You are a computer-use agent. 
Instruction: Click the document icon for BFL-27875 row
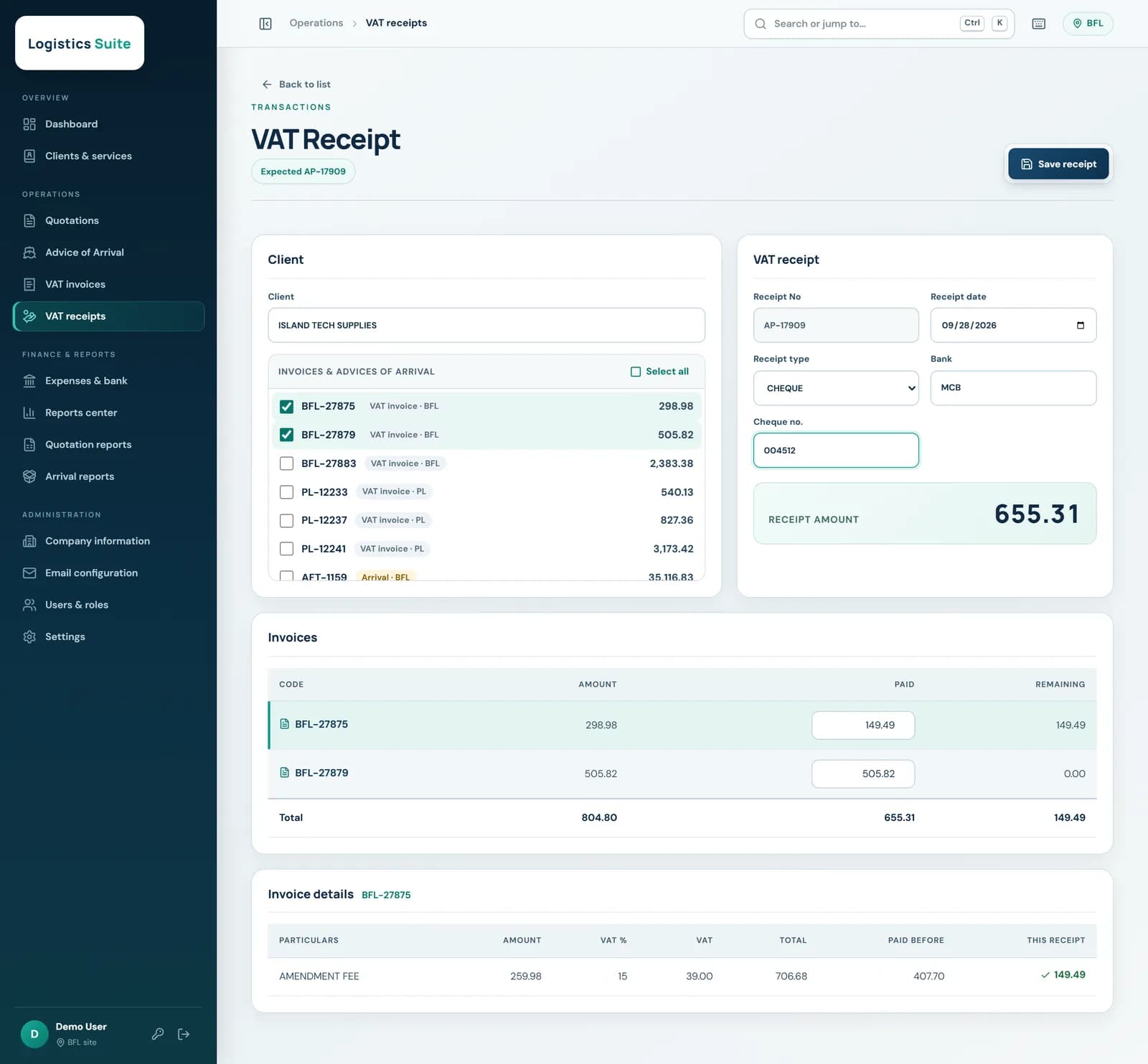click(x=285, y=724)
